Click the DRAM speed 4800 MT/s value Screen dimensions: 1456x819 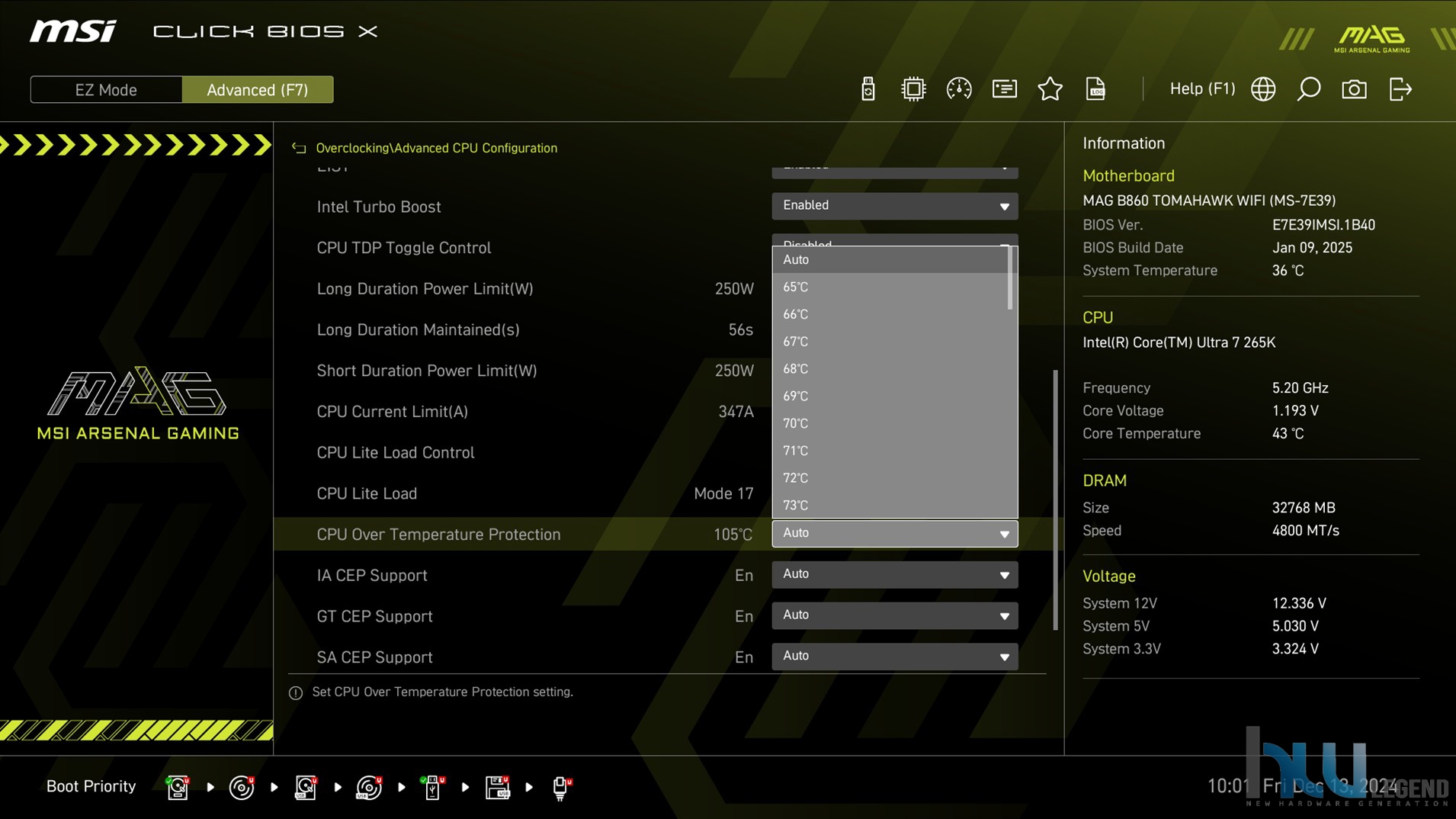tap(1305, 531)
